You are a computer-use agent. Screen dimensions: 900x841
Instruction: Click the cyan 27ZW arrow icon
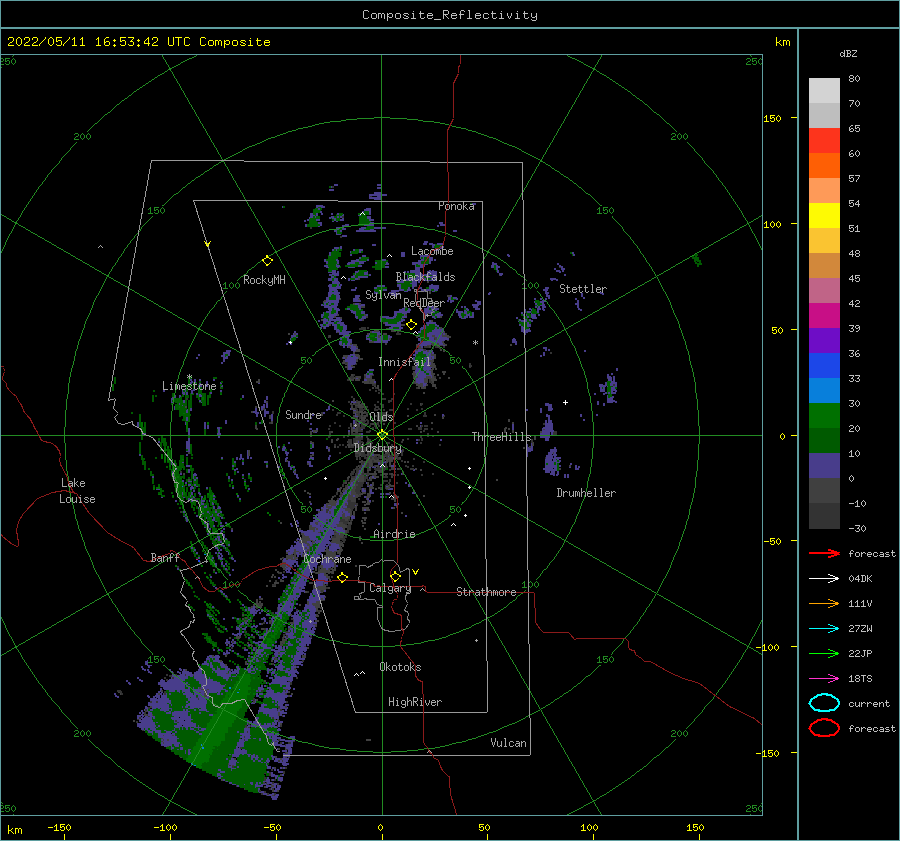pyautogui.click(x=824, y=629)
